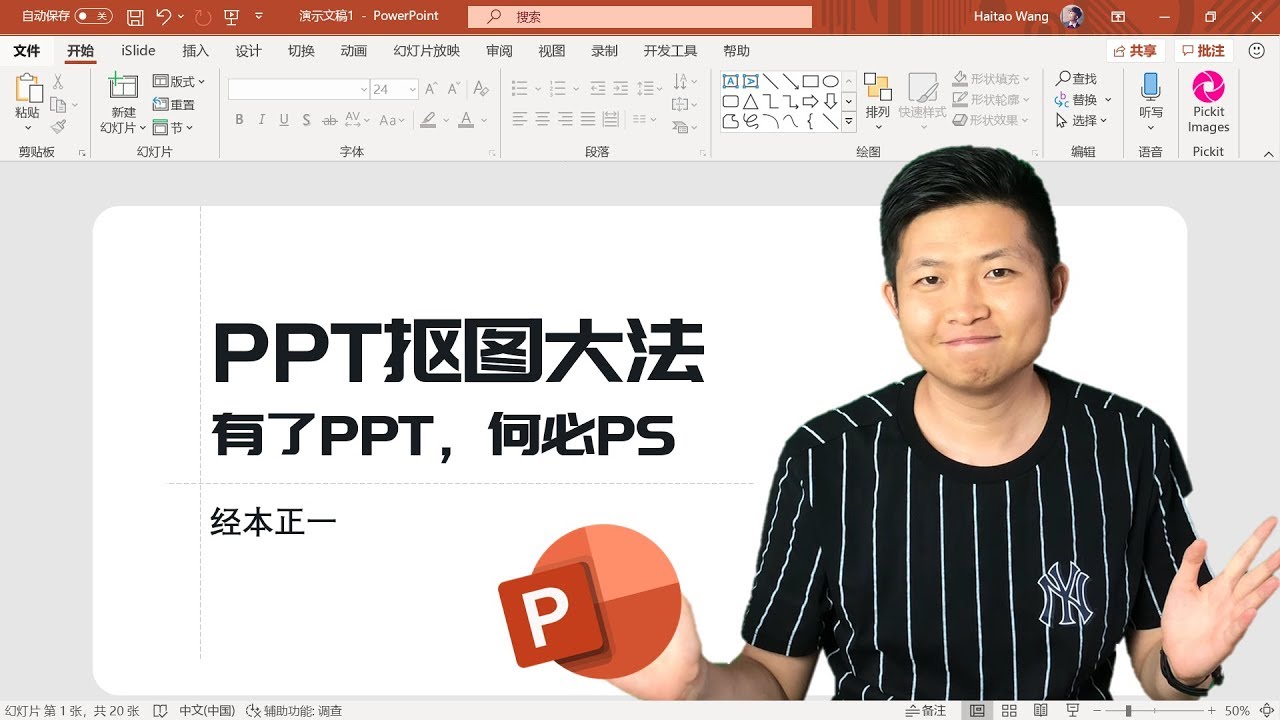The image size is (1280, 720).
Task: Open the 动画 ribbon tab
Action: (x=354, y=51)
